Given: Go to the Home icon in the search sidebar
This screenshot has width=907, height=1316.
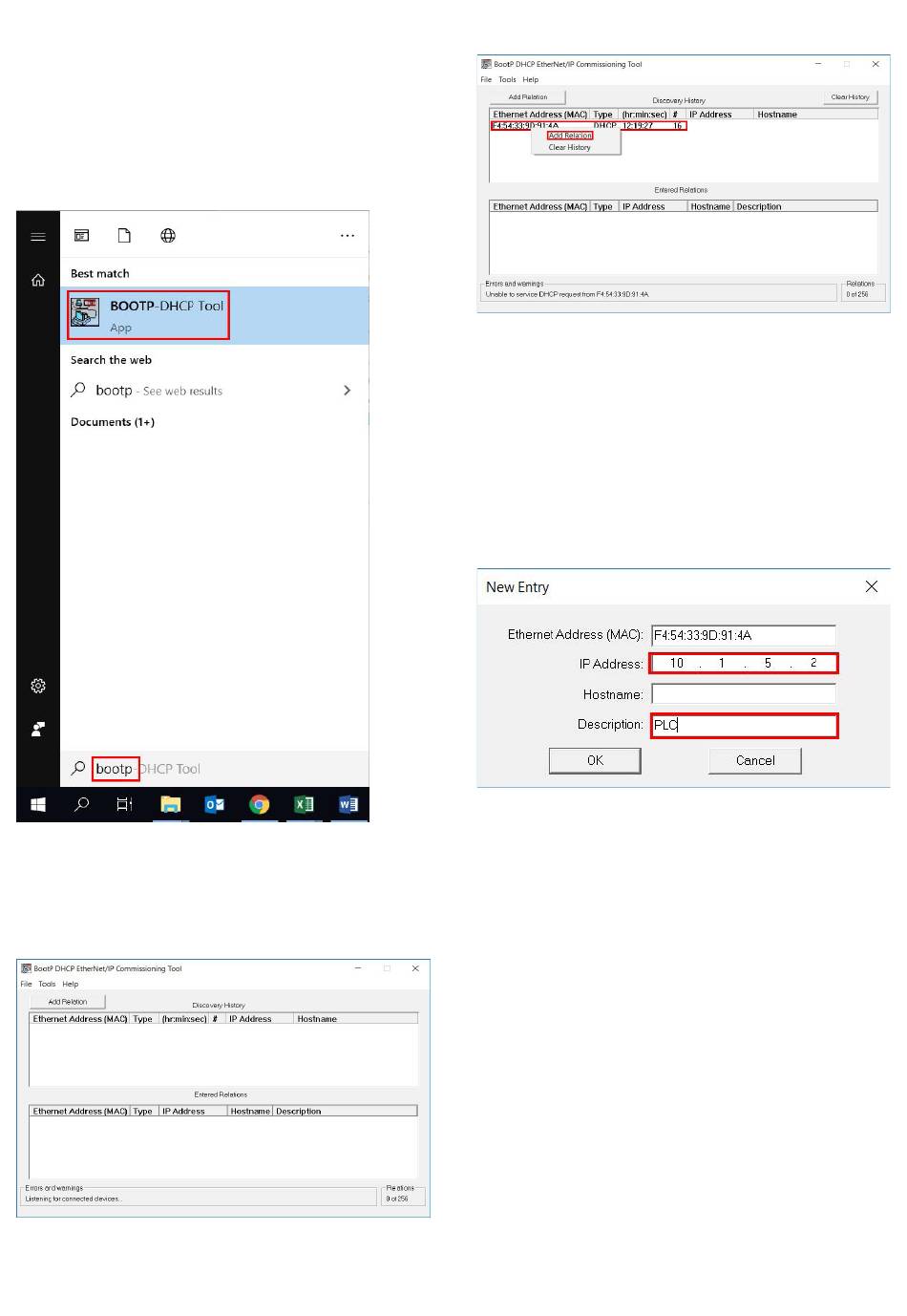Looking at the screenshot, I should pos(38,280).
